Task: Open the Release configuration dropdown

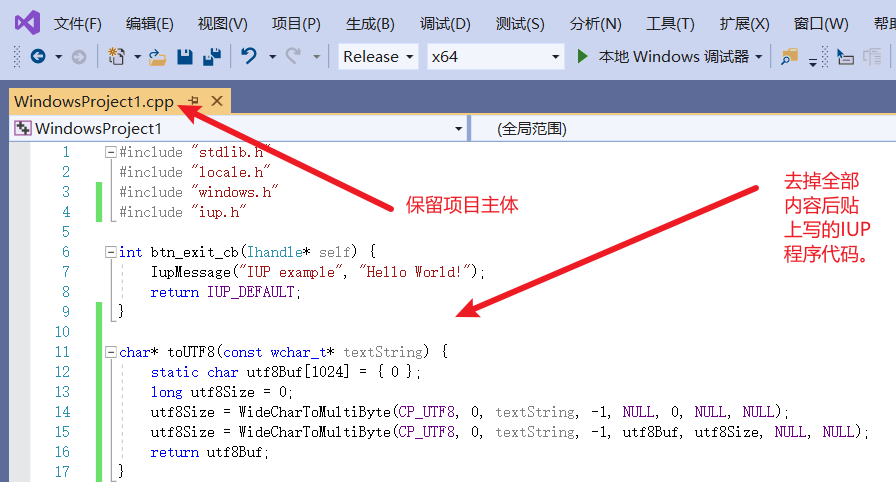Action: click(x=378, y=57)
